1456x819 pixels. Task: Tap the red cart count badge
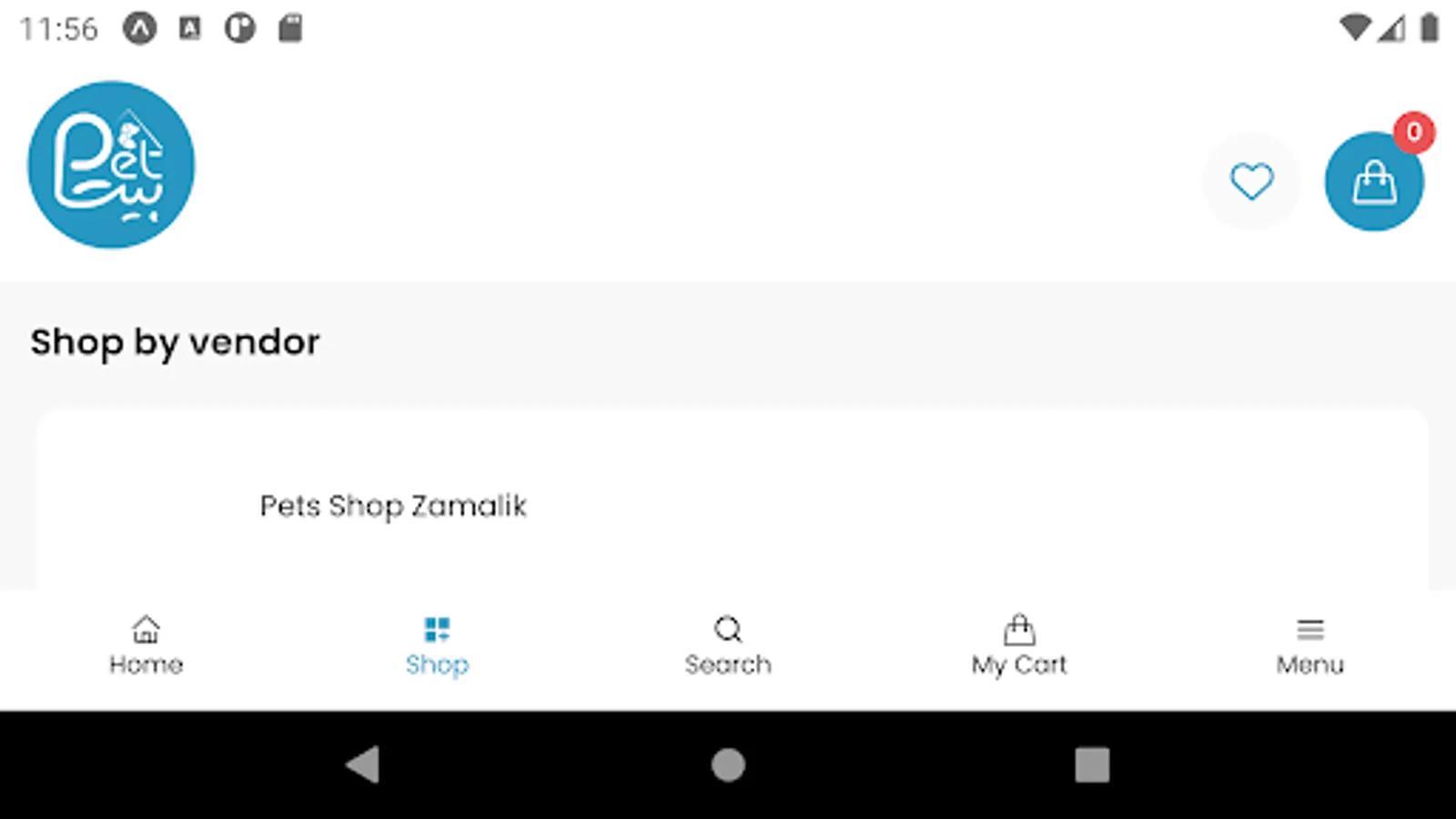click(1413, 133)
